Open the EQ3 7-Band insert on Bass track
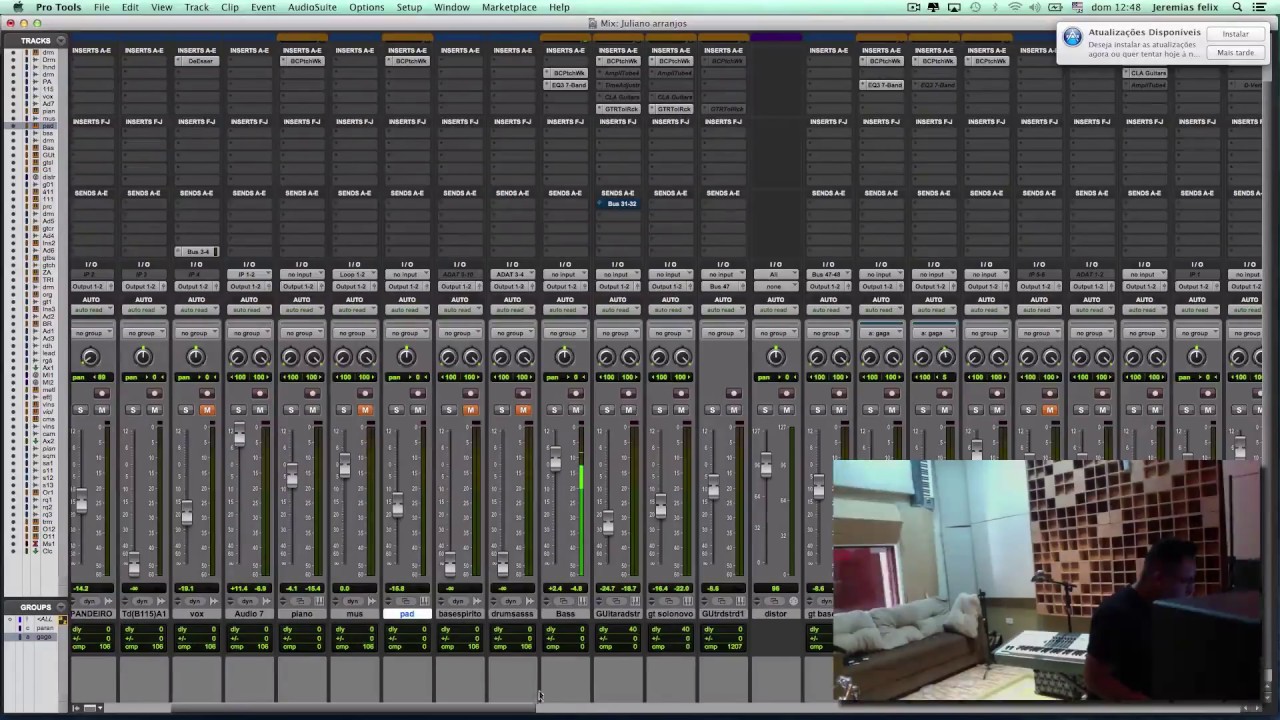Image resolution: width=1280 pixels, height=720 pixels. pyautogui.click(x=566, y=85)
